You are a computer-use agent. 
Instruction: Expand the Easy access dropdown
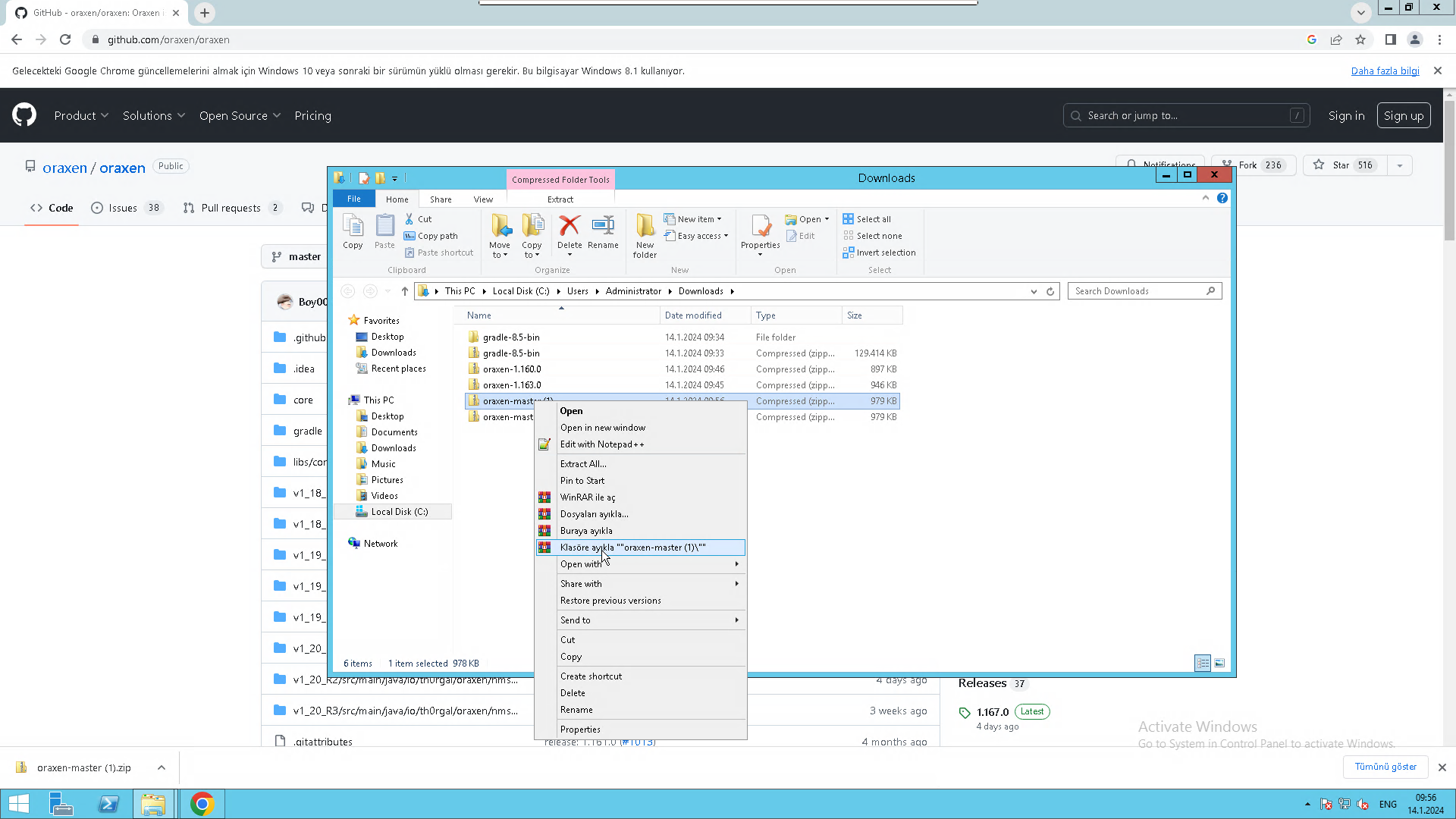pos(696,236)
